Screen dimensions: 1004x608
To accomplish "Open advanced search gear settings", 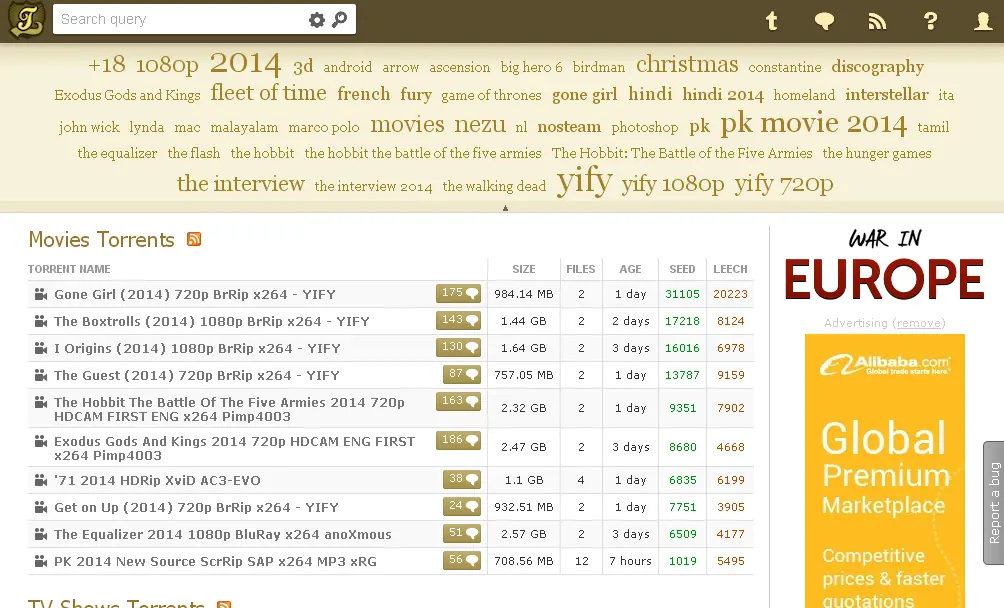I will pos(316,20).
